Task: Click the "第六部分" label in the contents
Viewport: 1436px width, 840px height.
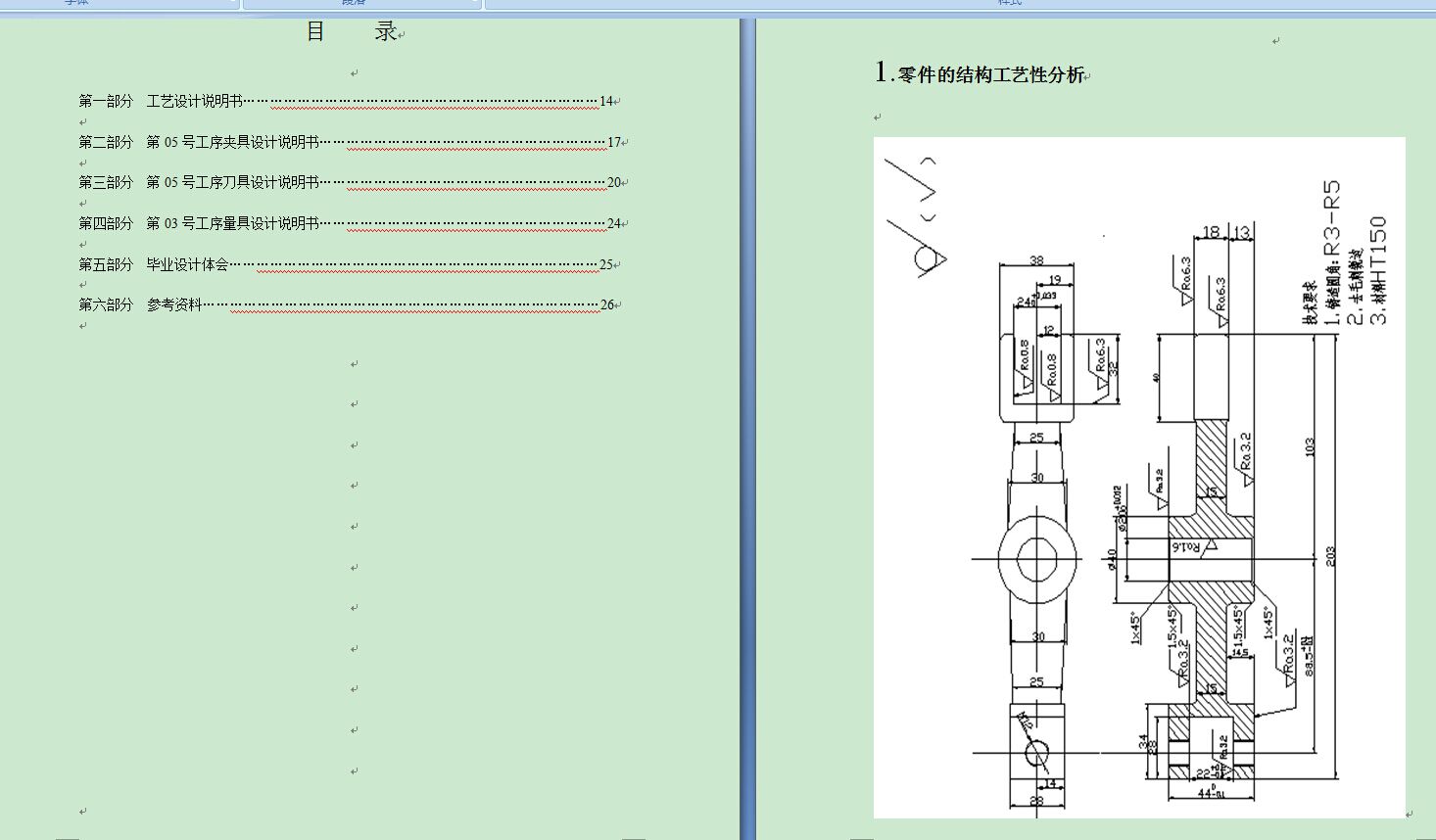Action: click(x=106, y=304)
